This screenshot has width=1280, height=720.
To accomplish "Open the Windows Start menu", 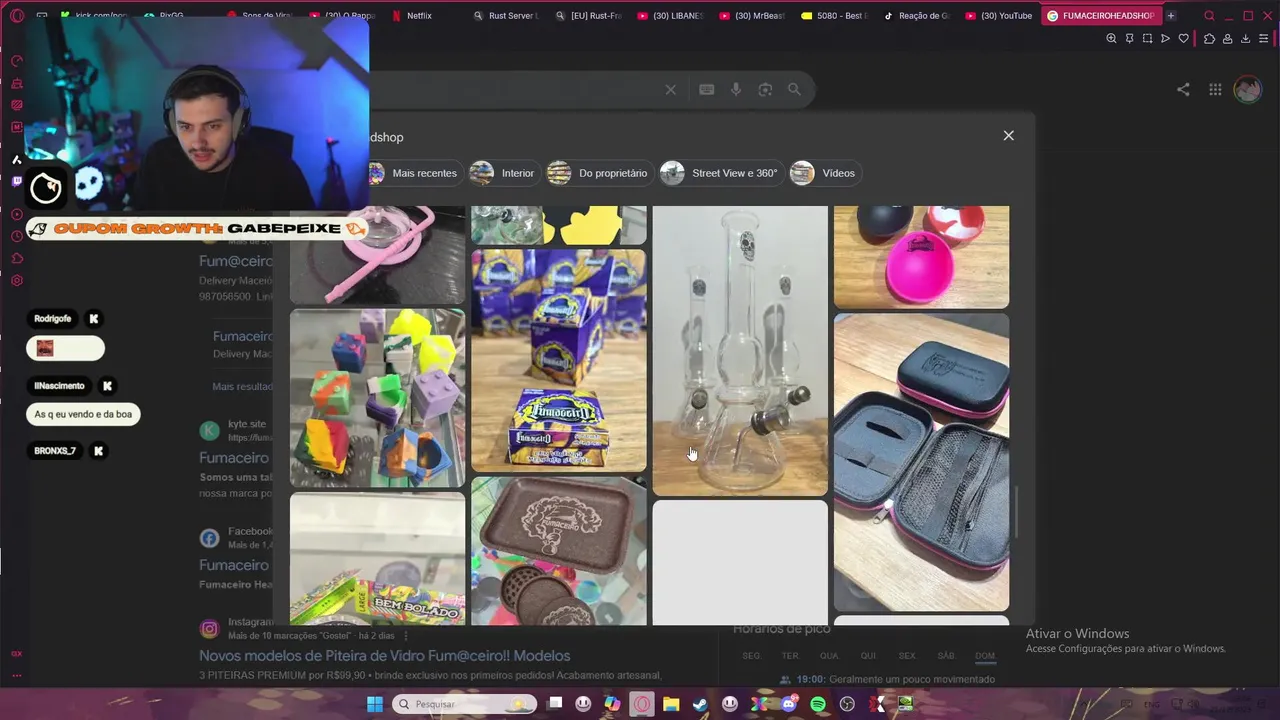I will (x=374, y=704).
